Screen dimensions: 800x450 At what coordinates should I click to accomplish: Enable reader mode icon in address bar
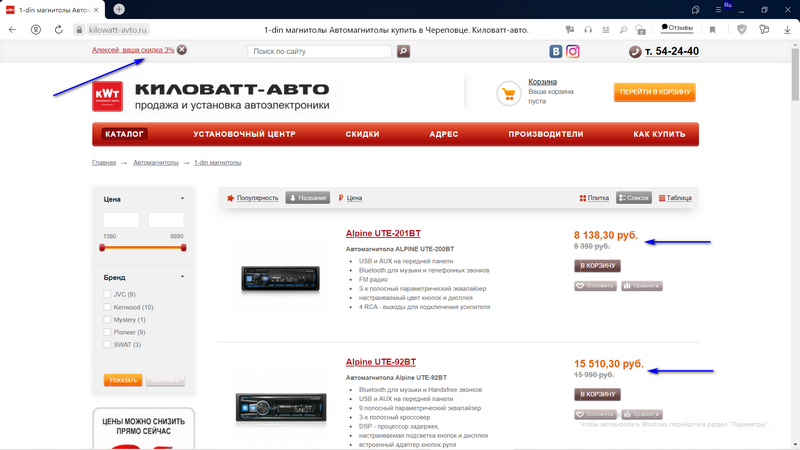point(606,30)
